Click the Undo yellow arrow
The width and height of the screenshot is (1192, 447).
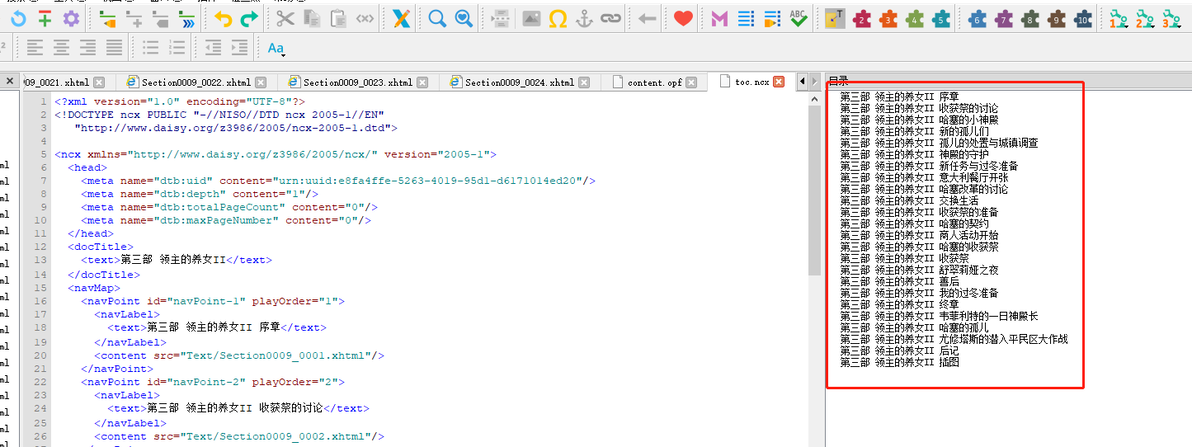point(223,20)
